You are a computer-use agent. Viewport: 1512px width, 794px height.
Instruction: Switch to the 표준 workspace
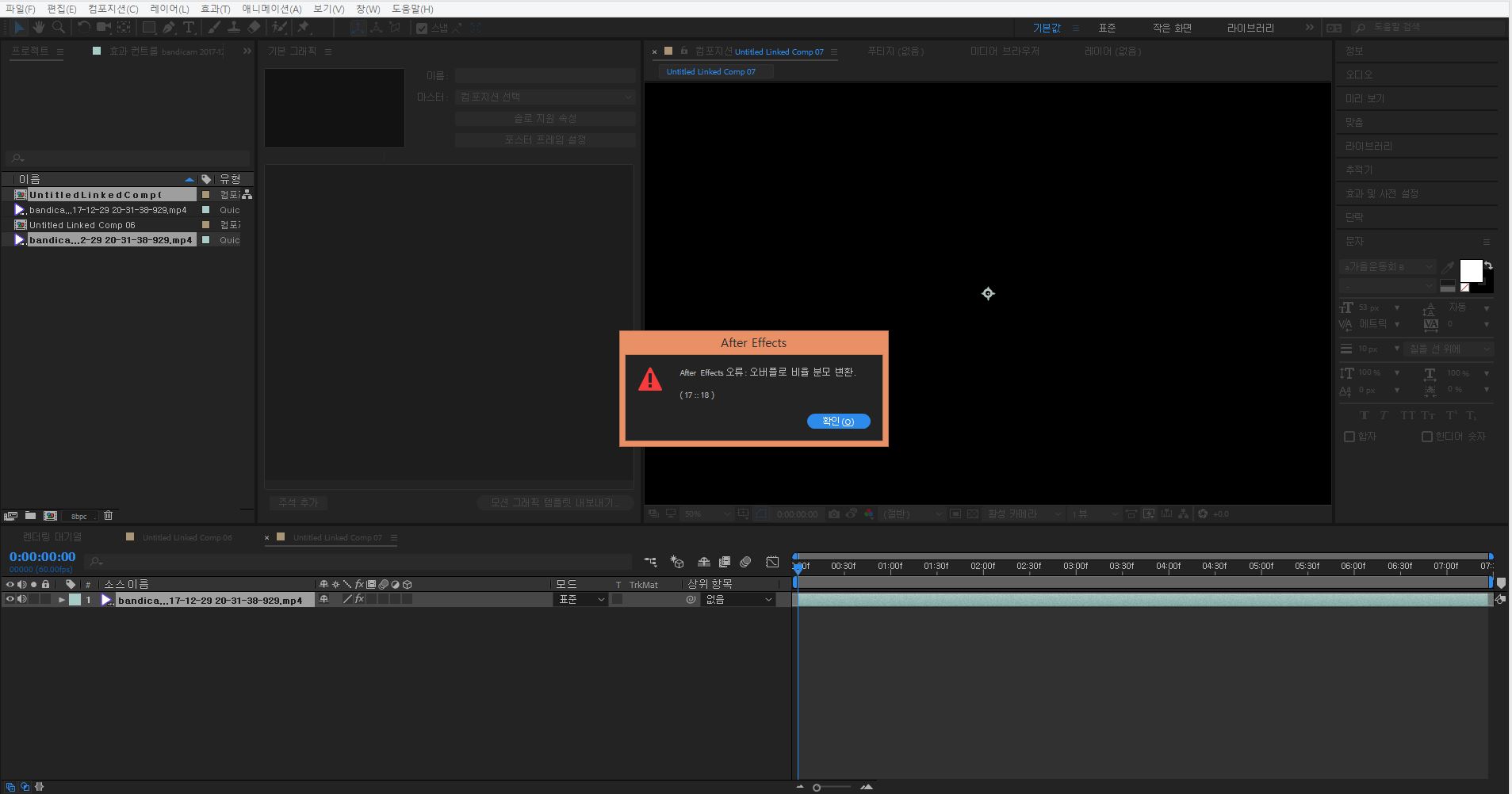tap(1107, 28)
